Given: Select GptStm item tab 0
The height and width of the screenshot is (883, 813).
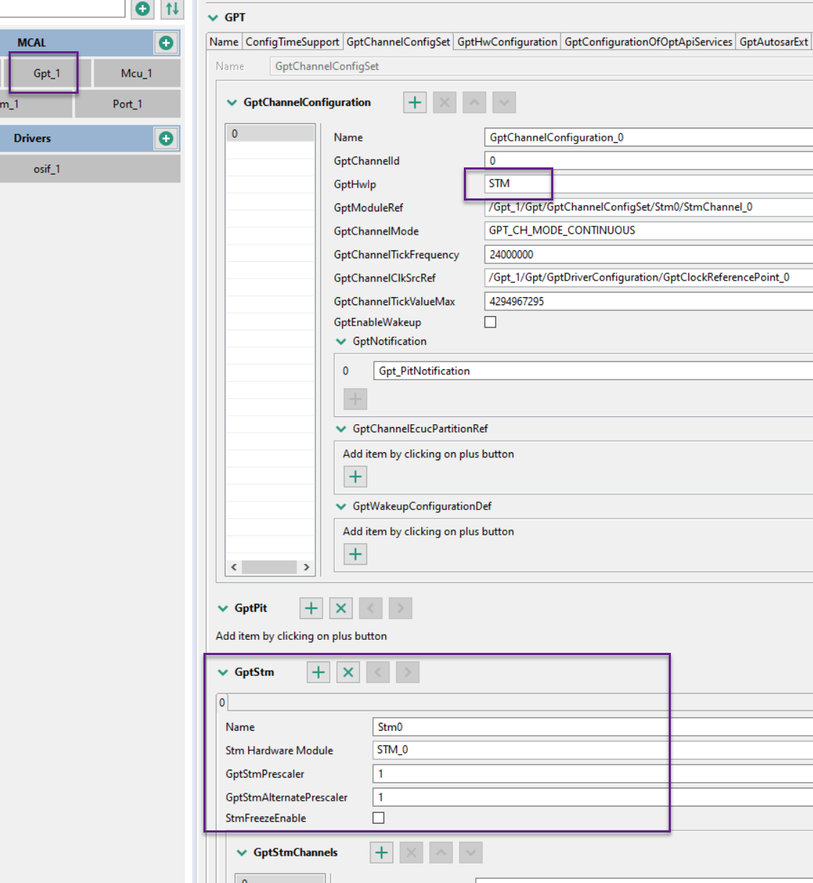Looking at the screenshot, I should 222,703.
